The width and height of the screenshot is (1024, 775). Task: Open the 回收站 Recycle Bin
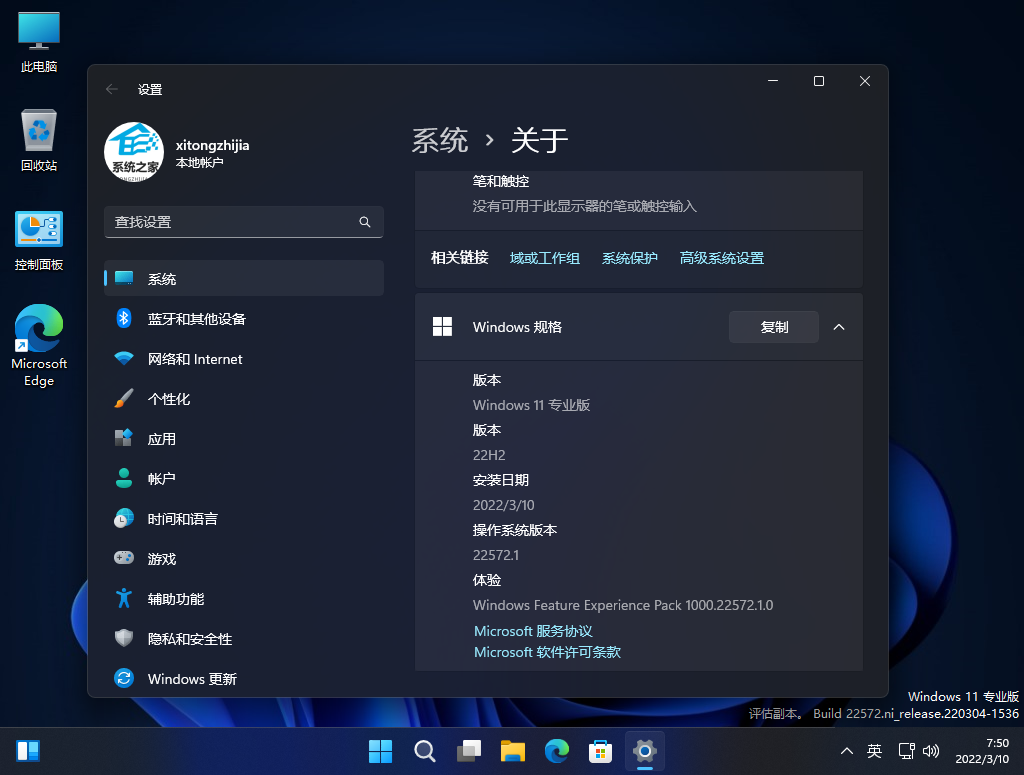pyautogui.click(x=37, y=138)
